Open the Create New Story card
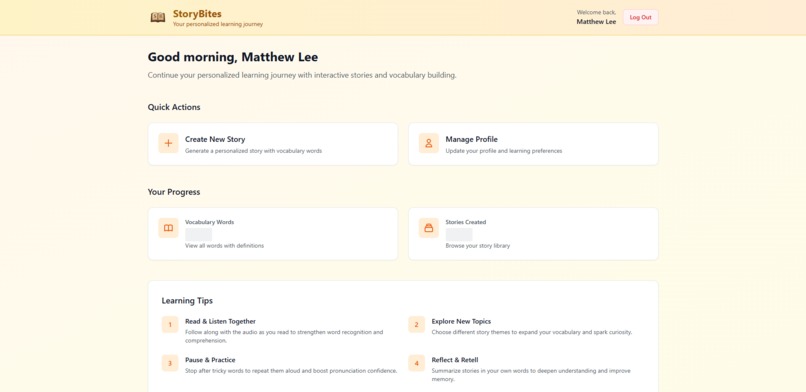Image resolution: width=806 pixels, height=392 pixels. [273, 144]
